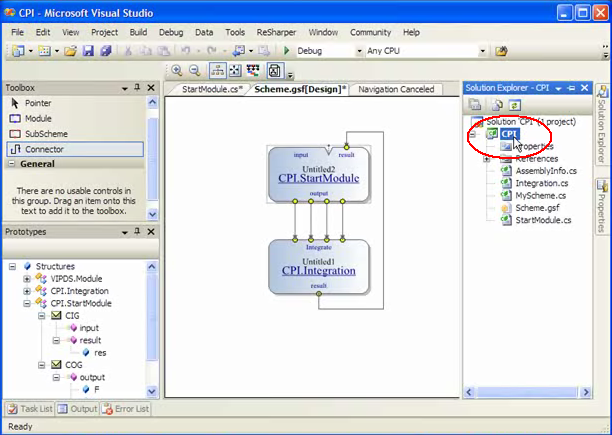Toggle auto-hide pin on Toolbox panel
612x435 pixels.
point(139,88)
